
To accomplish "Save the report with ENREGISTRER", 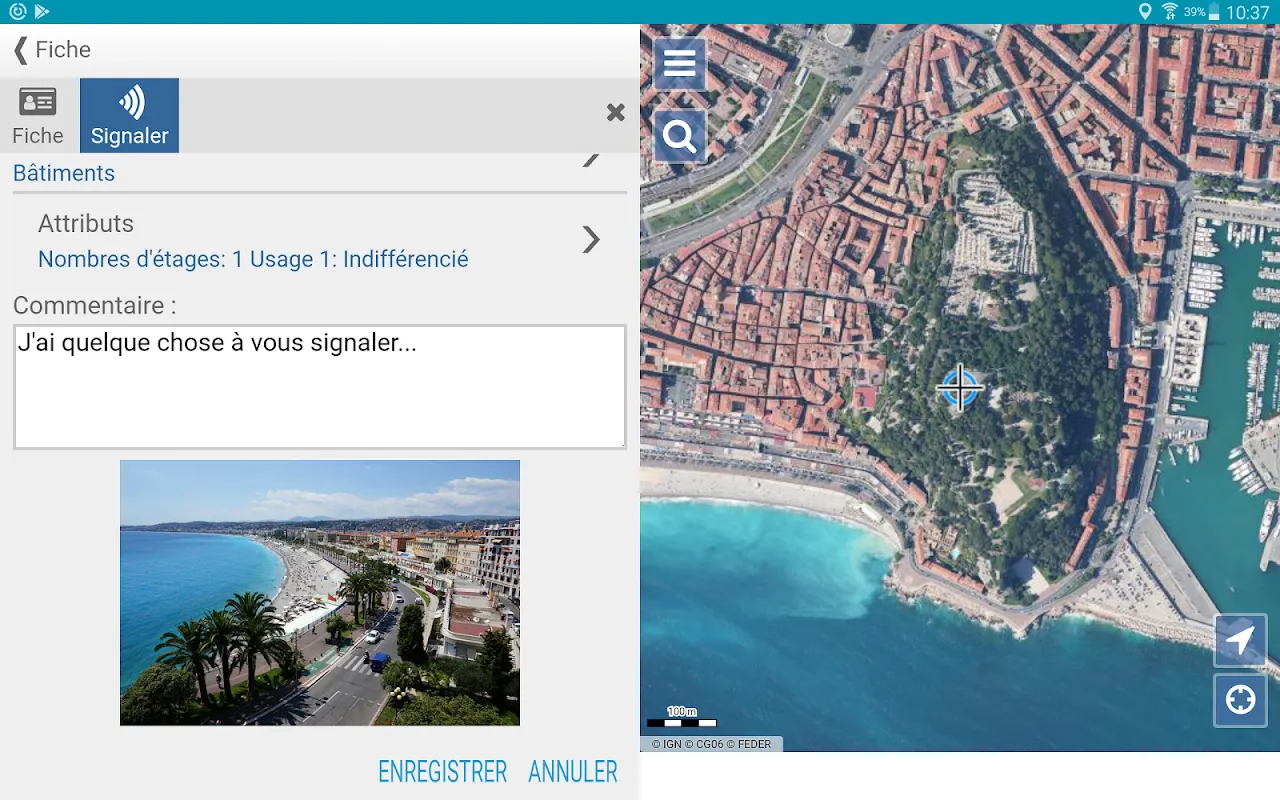I will (x=443, y=772).
